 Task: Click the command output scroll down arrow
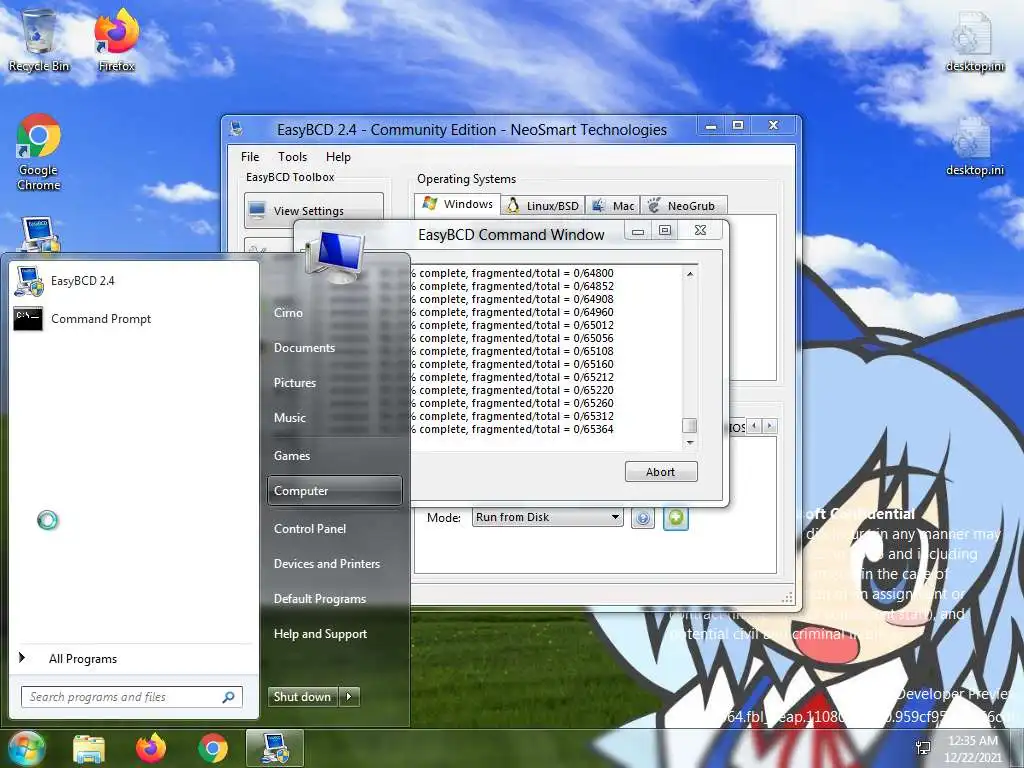[x=690, y=442]
